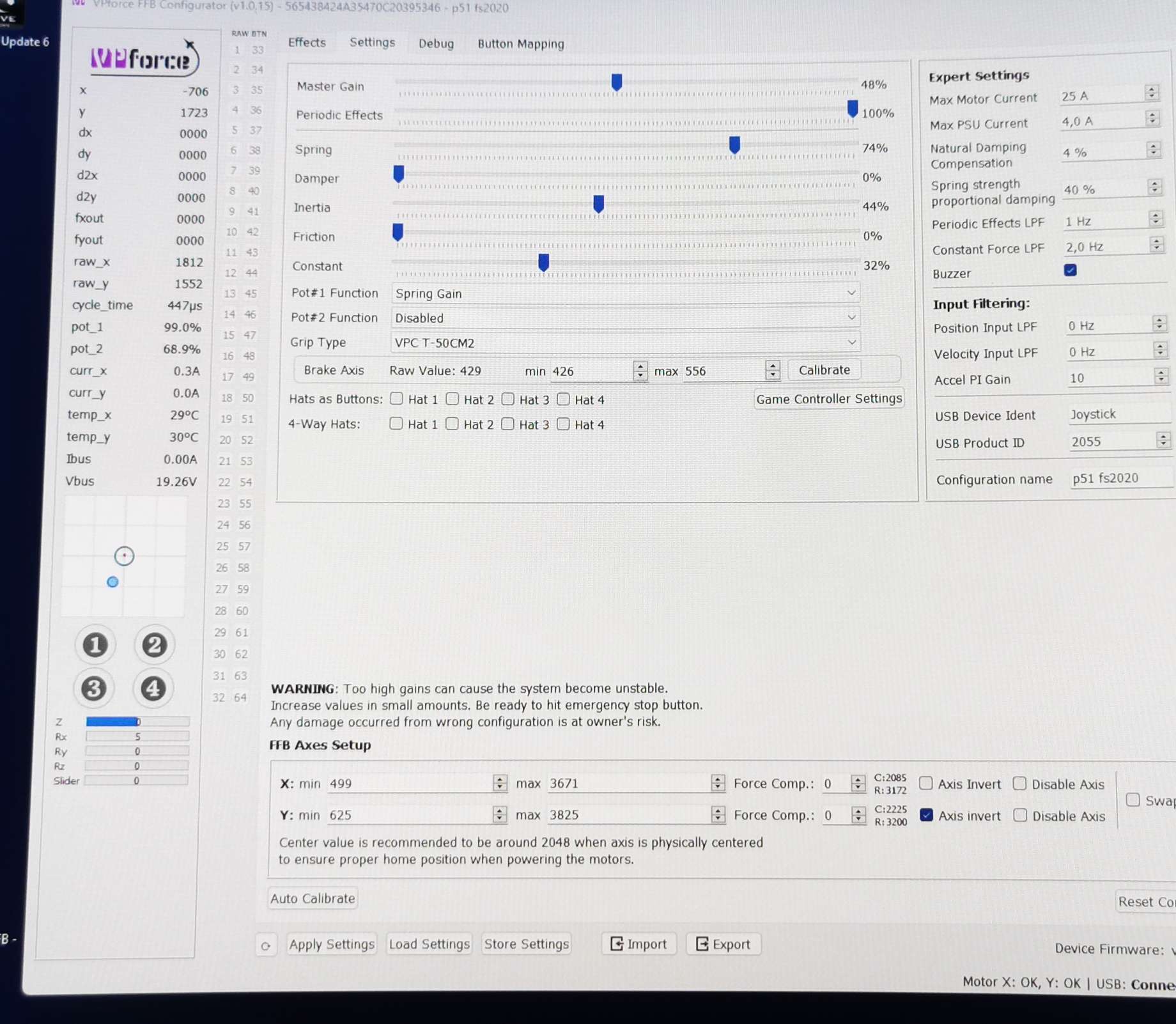
Task: Enable Hat 1 as buttons
Action: click(x=397, y=399)
